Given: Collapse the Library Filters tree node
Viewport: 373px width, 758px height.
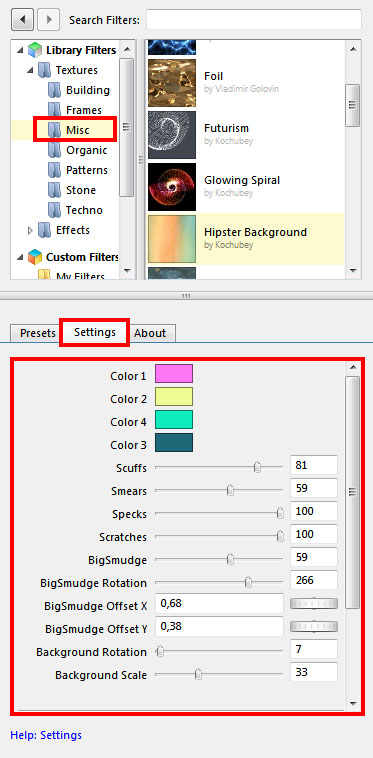Looking at the screenshot, I should tap(20, 50).
